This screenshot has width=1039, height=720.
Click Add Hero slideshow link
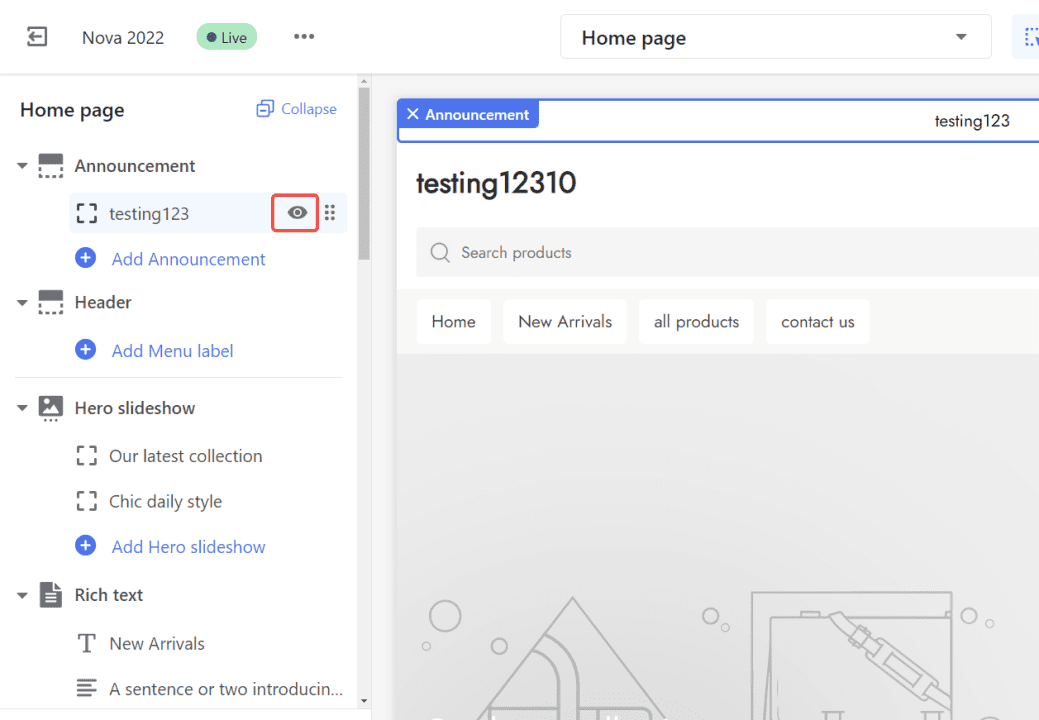pos(188,547)
